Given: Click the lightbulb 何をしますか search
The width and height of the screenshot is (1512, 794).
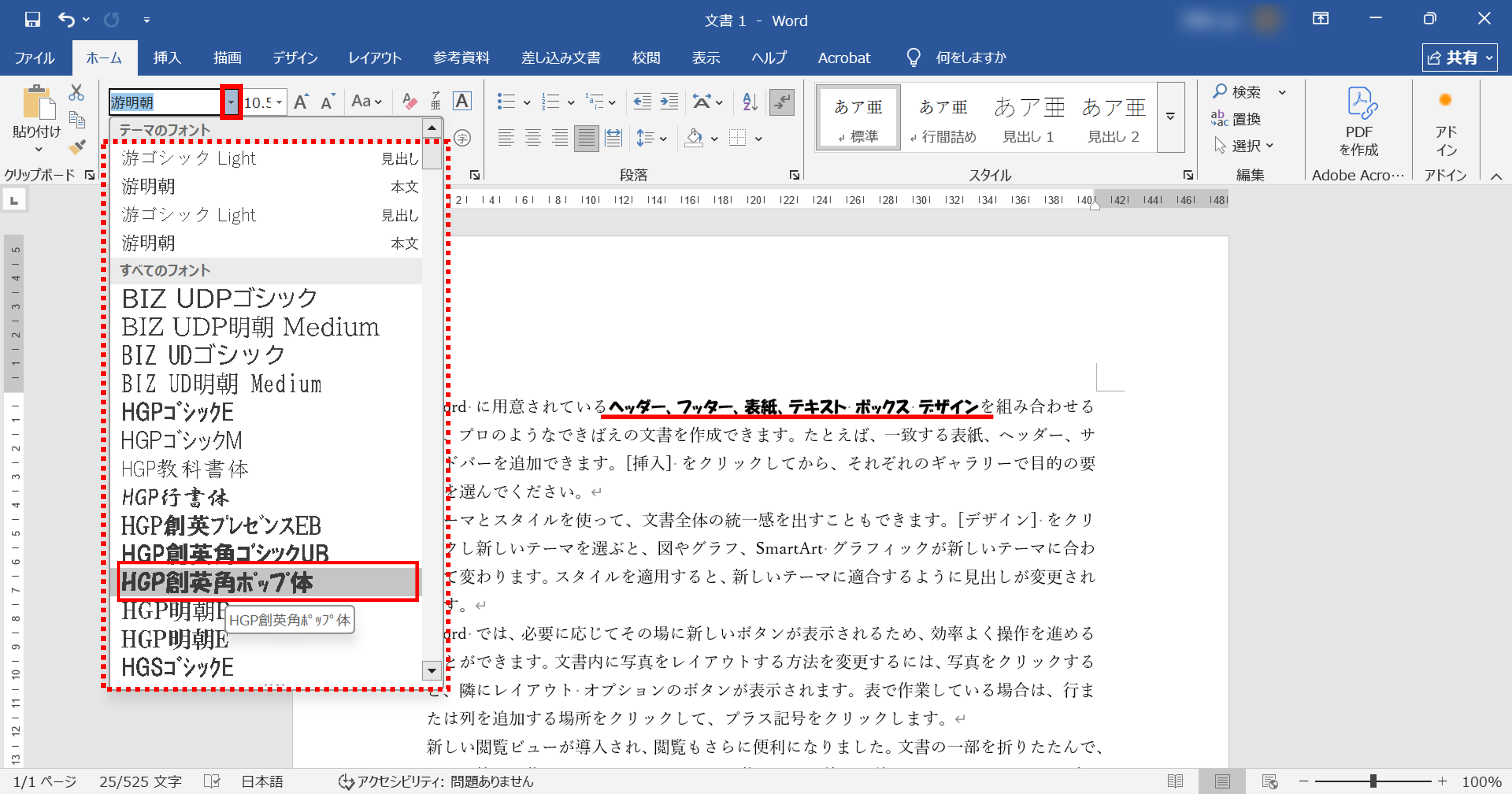Looking at the screenshot, I should coord(956,57).
